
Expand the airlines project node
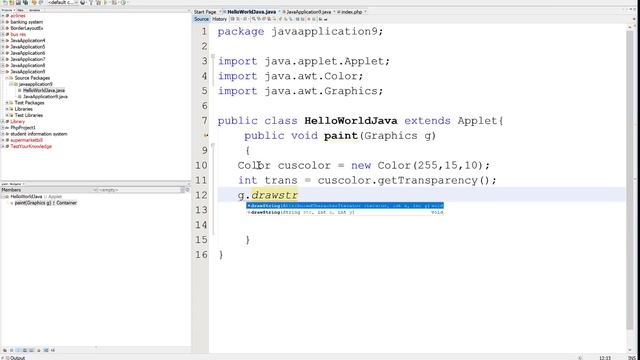[x=3, y=16]
